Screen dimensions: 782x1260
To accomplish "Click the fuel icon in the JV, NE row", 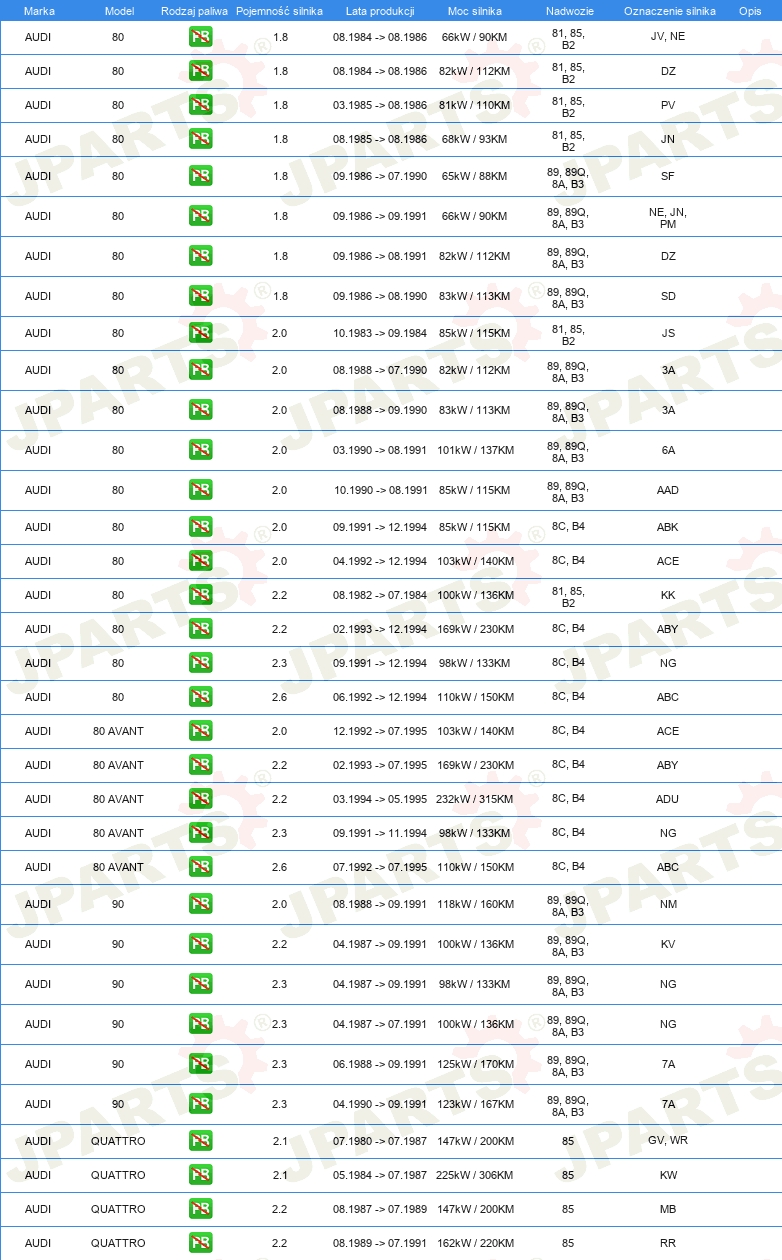I will tap(200, 38).
